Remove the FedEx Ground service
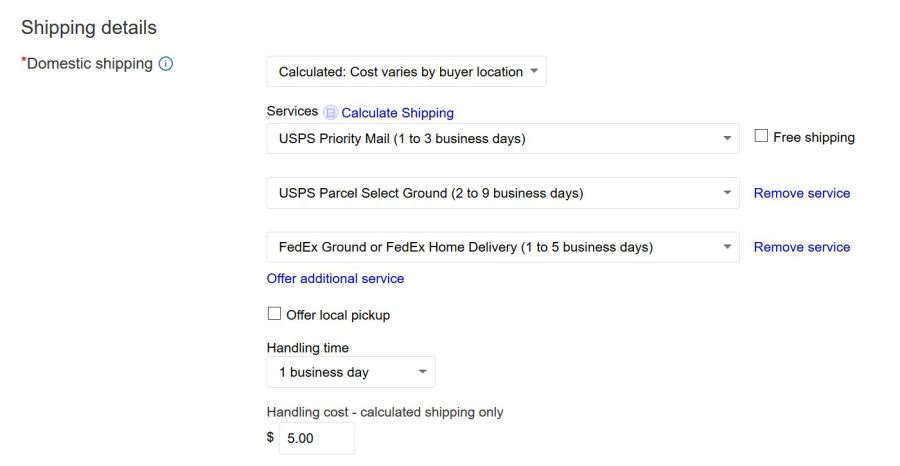900x466 pixels. click(x=801, y=247)
